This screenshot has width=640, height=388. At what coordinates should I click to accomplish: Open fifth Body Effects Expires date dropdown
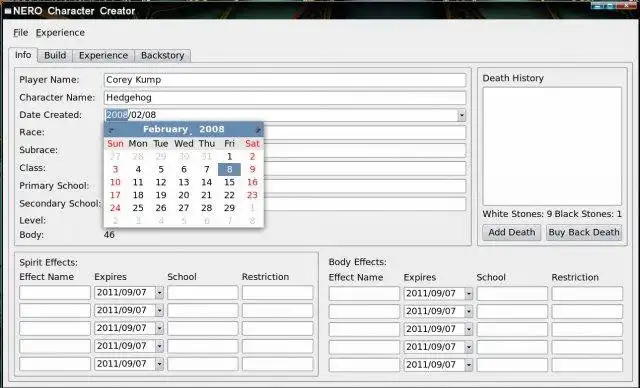(469, 365)
